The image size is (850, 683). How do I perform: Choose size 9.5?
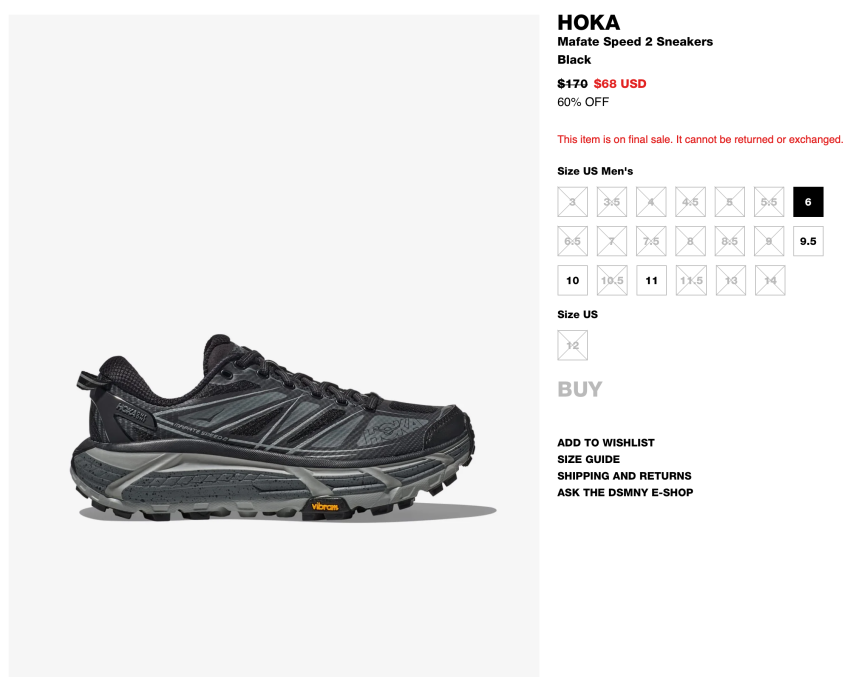click(x=808, y=241)
